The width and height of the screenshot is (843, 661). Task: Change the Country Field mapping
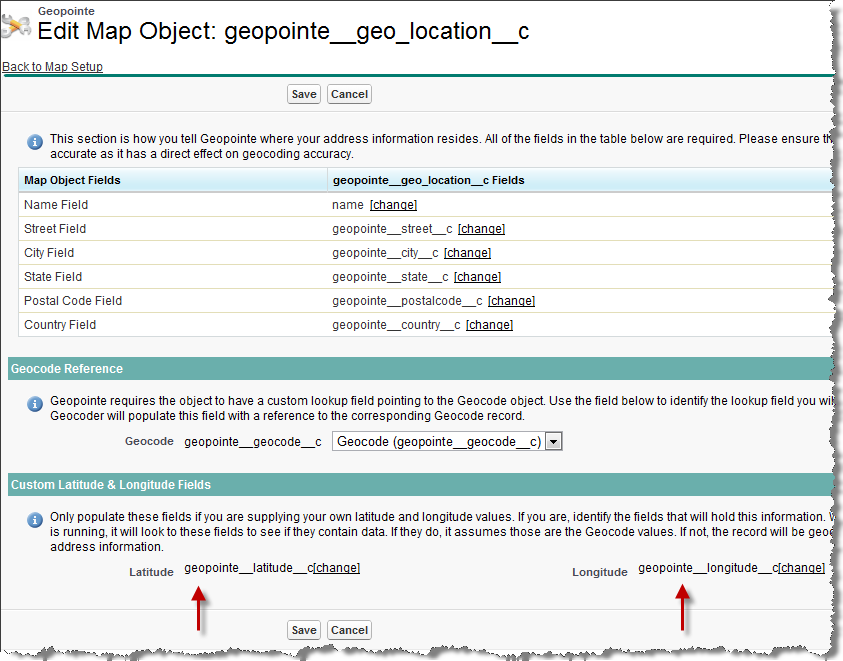[489, 325]
